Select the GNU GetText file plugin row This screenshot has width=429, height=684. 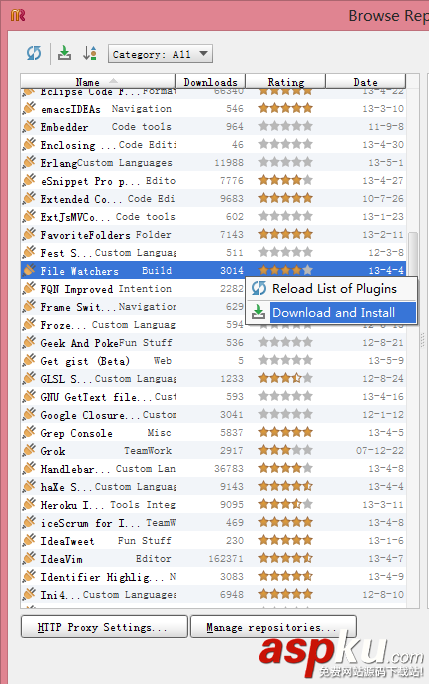213,397
